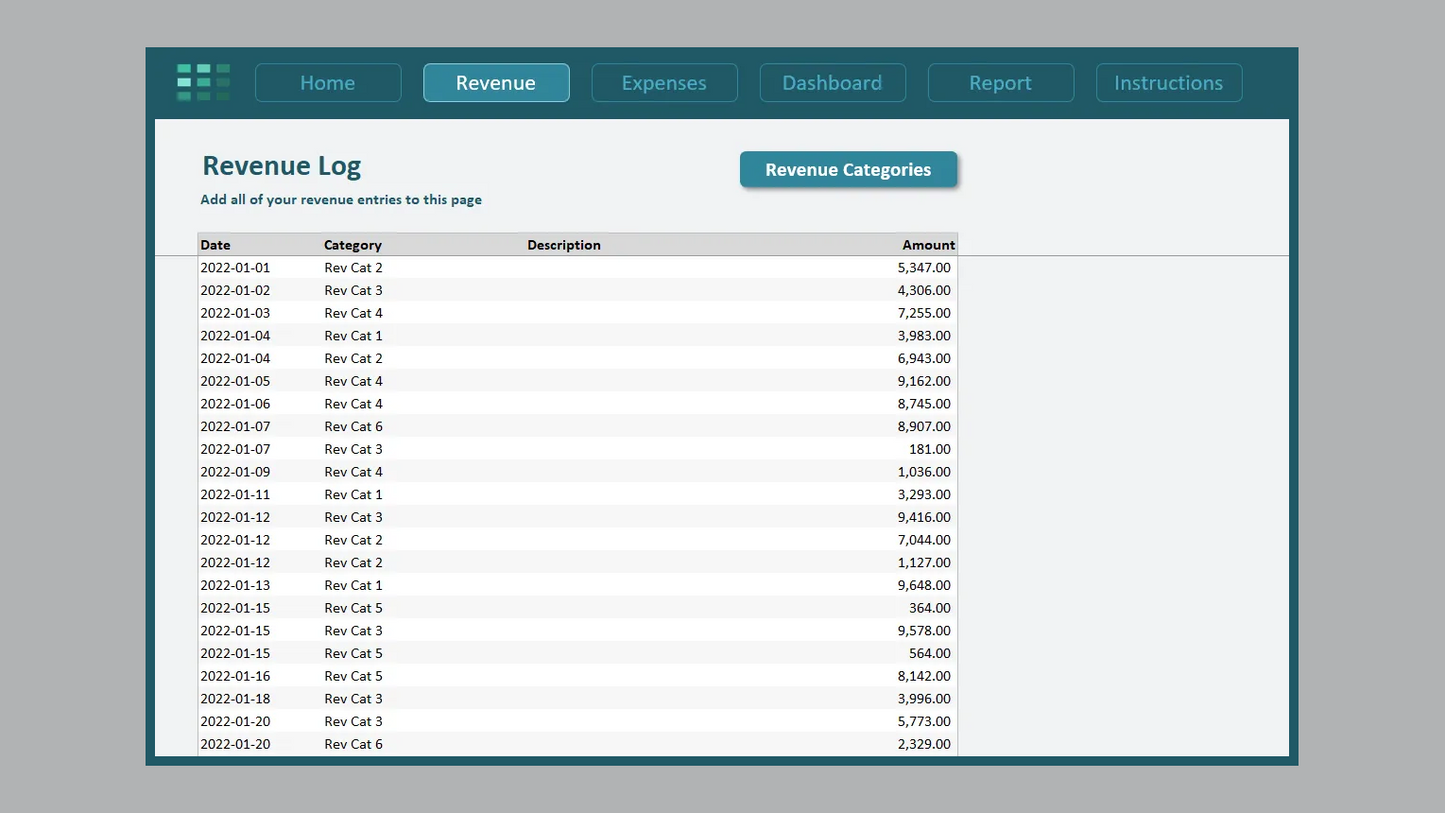The height and width of the screenshot is (813, 1445).
Task: Switch to the Home tab
Action: coord(327,83)
